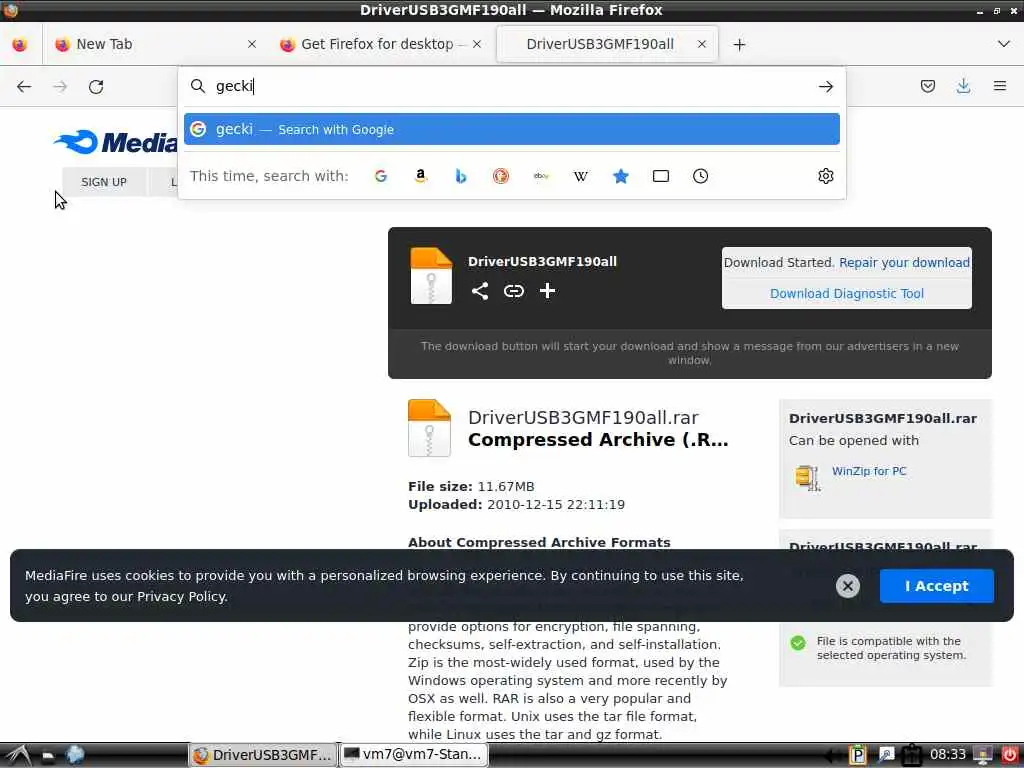This screenshot has width=1024, height=768.
Task: Select the 'gecki — Search with Google' suggestion
Action: 511,129
